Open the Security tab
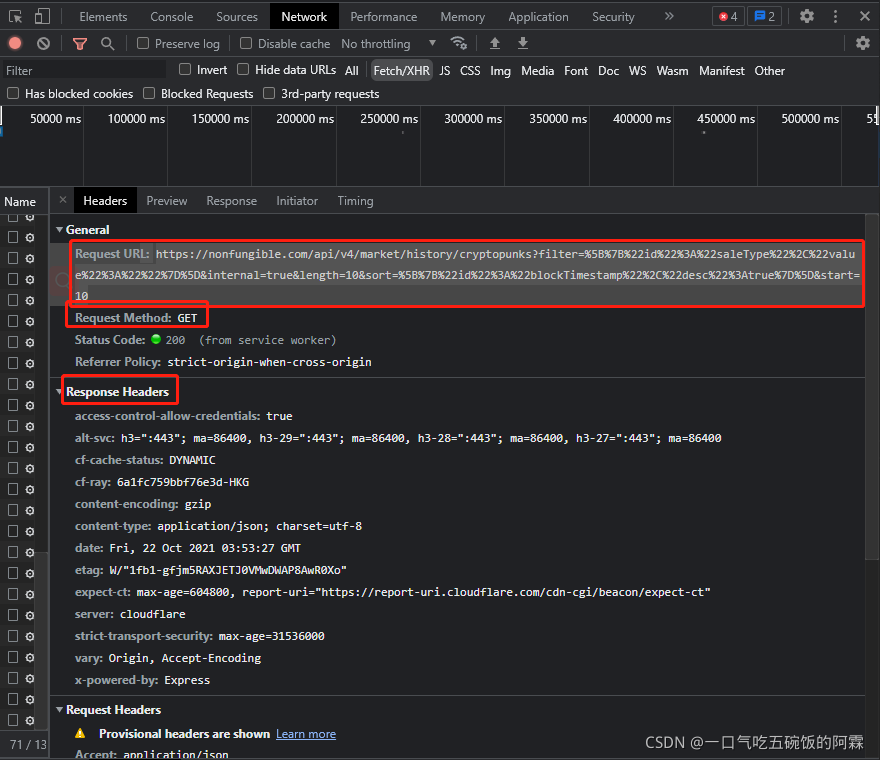The width and height of the screenshot is (880, 760). click(613, 17)
